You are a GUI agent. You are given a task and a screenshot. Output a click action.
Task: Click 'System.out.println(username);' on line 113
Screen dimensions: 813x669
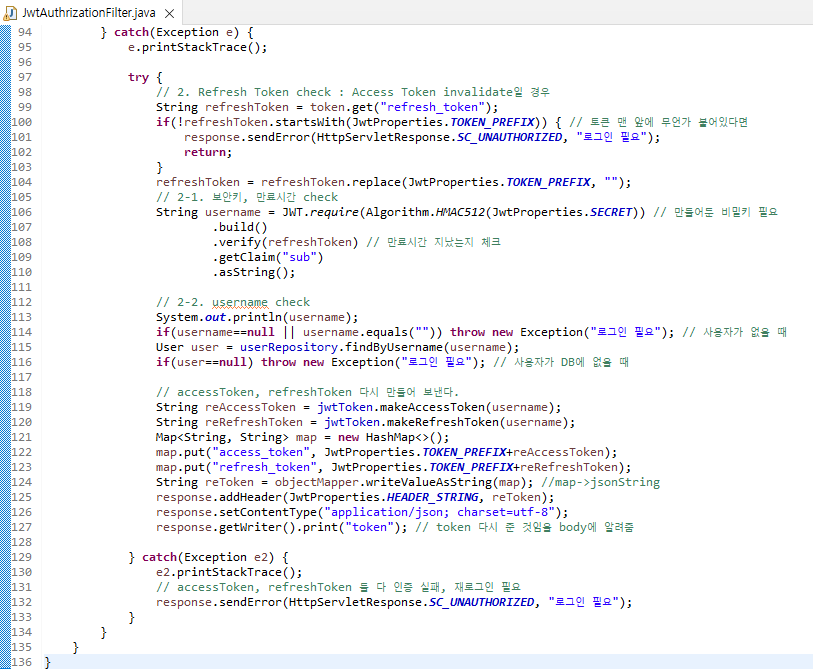257,317
